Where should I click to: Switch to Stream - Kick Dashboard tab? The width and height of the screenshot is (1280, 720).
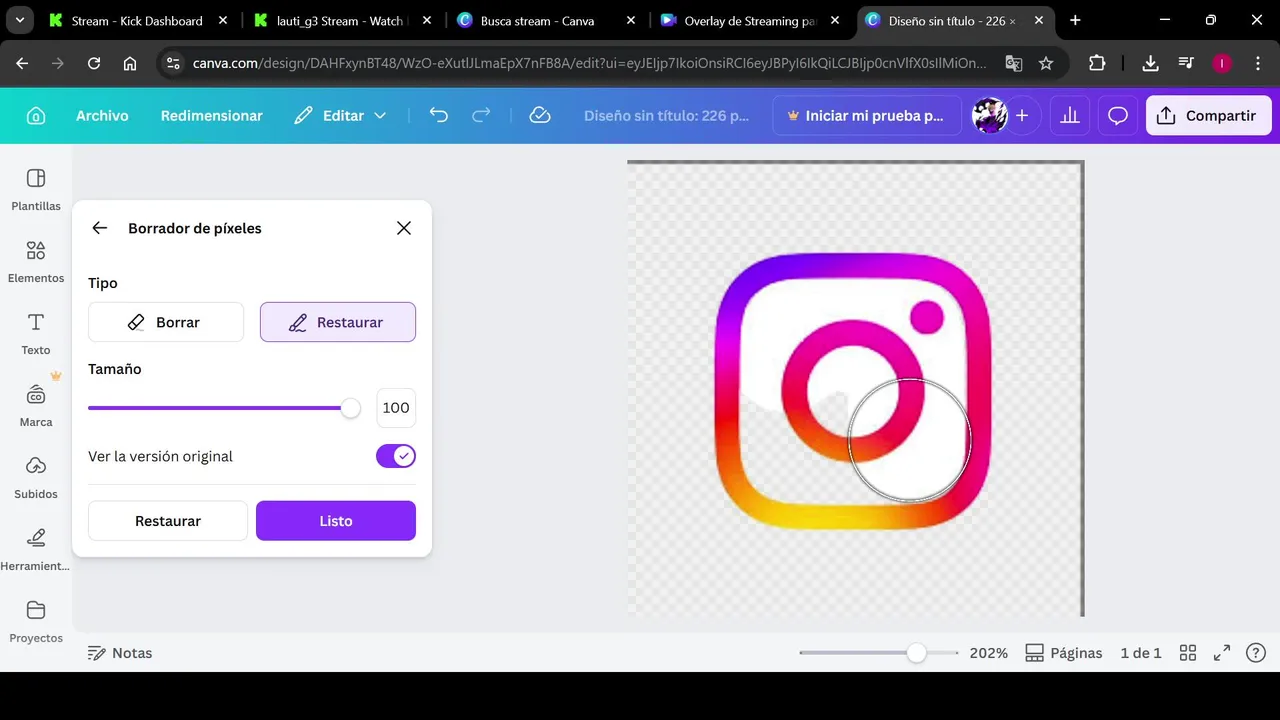136,20
